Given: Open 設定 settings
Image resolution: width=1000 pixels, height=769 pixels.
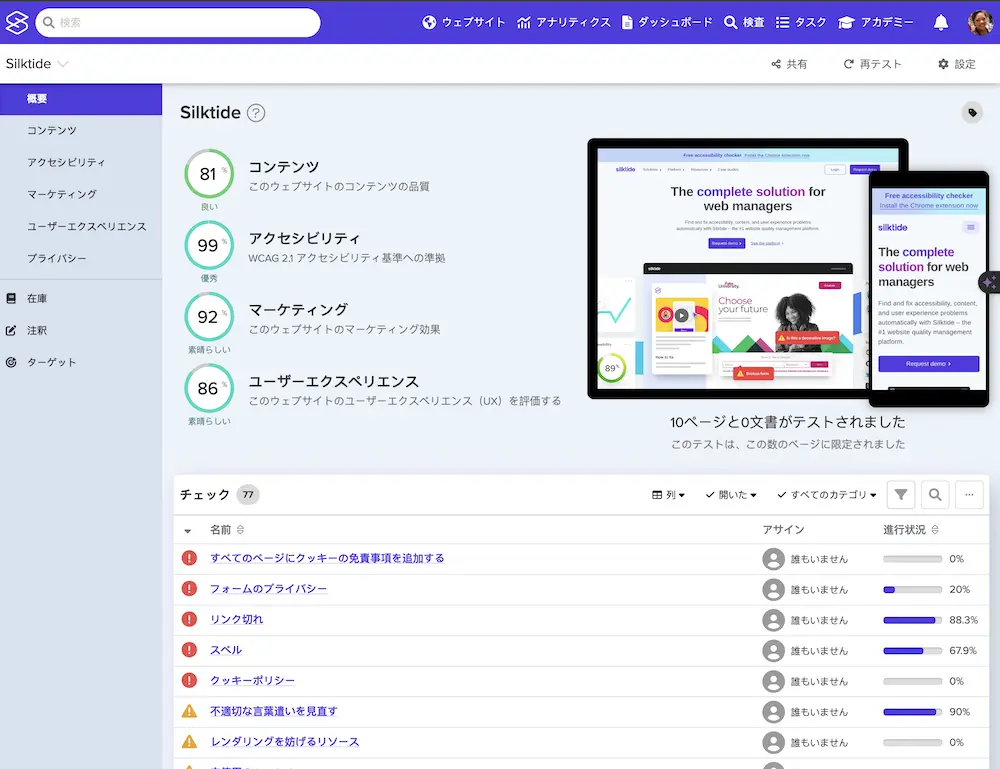Looking at the screenshot, I should pyautogui.click(x=956, y=64).
